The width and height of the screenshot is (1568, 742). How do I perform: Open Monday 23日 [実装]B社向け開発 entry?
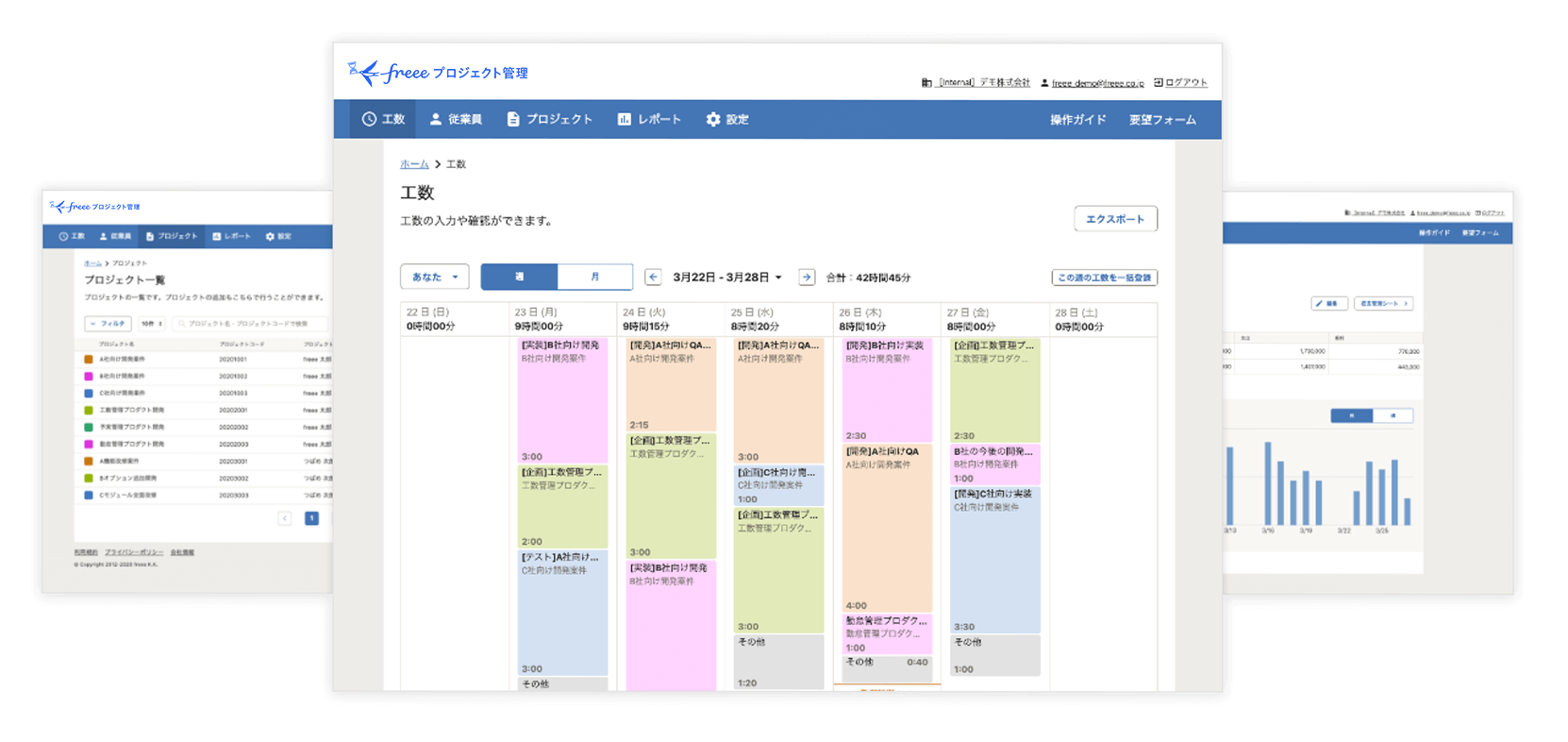[x=562, y=400]
